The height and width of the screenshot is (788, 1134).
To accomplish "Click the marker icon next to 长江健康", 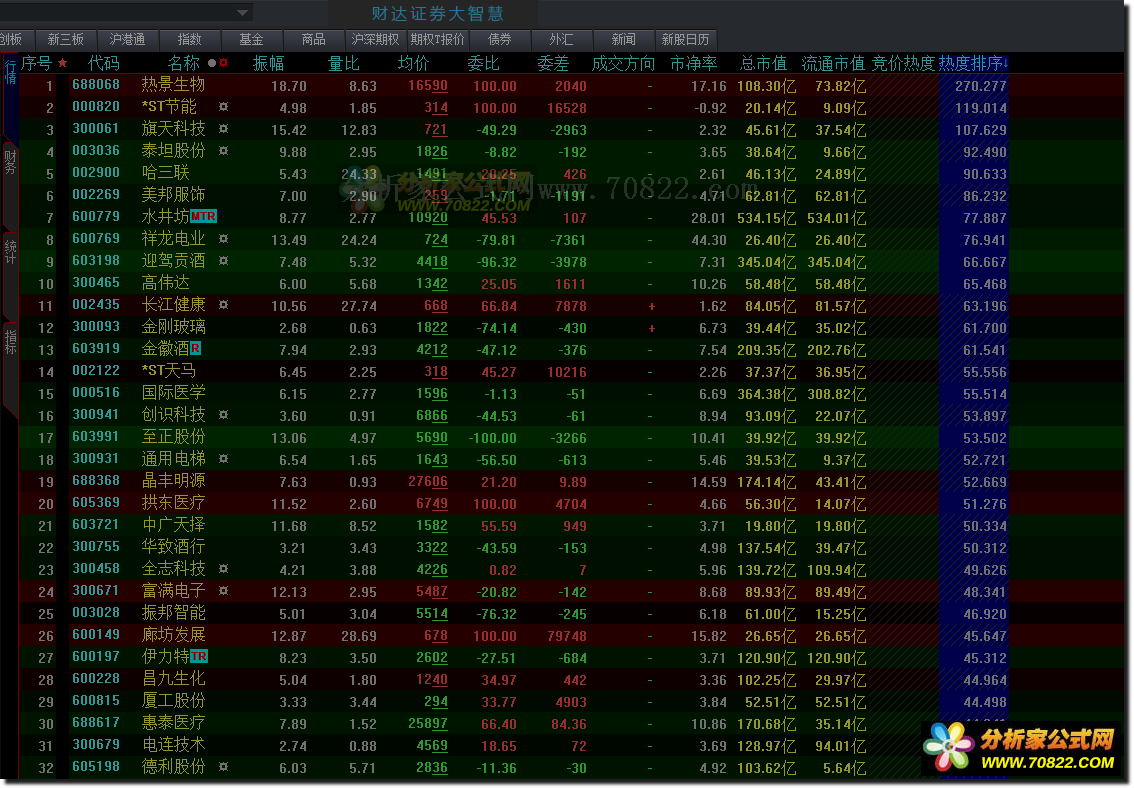I will [x=223, y=304].
